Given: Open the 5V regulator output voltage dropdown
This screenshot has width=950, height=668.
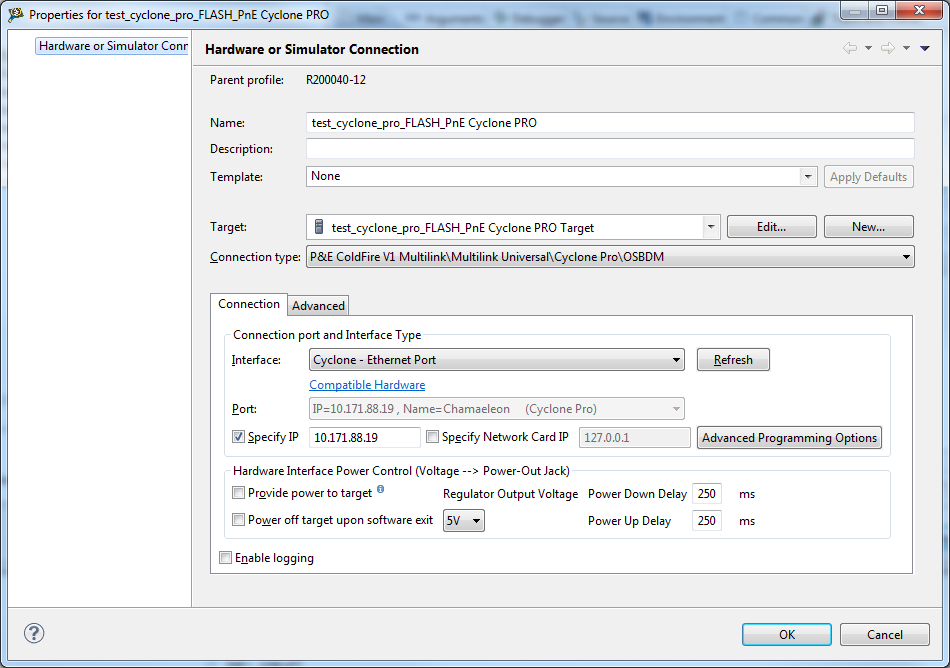Looking at the screenshot, I should (x=476, y=521).
